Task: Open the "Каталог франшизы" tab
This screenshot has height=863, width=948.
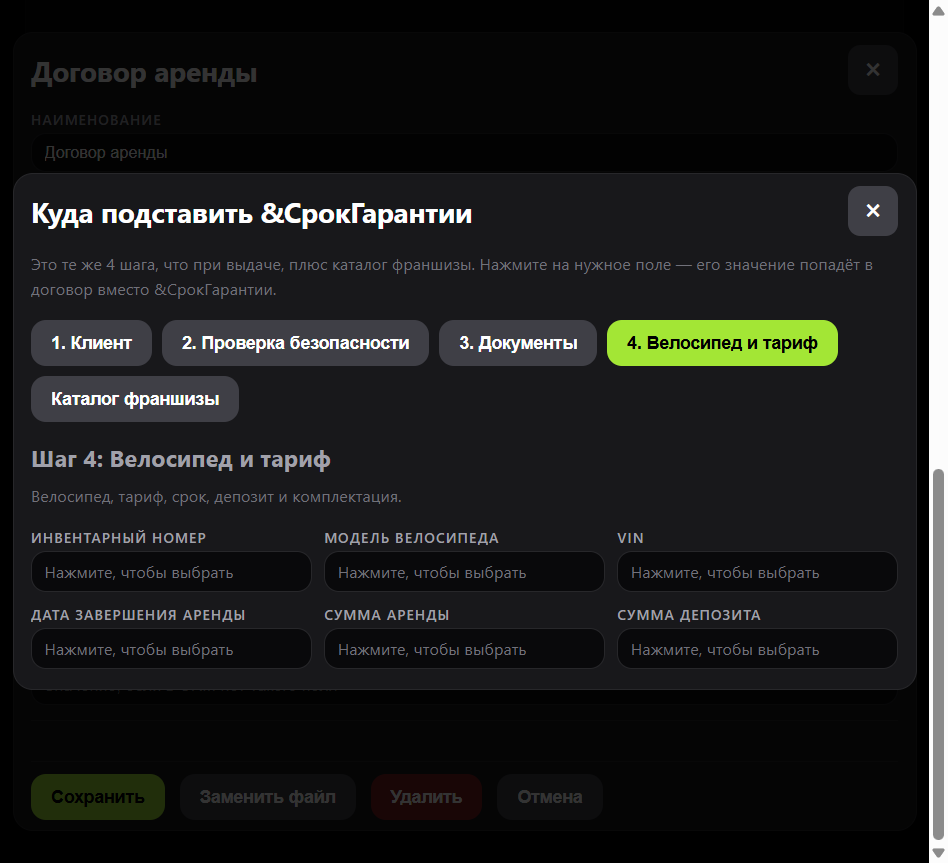Action: [135, 399]
